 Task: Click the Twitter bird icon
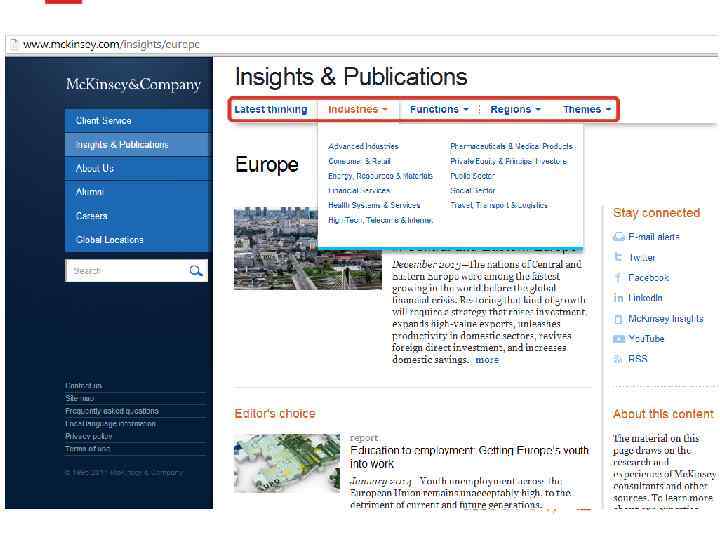619,257
